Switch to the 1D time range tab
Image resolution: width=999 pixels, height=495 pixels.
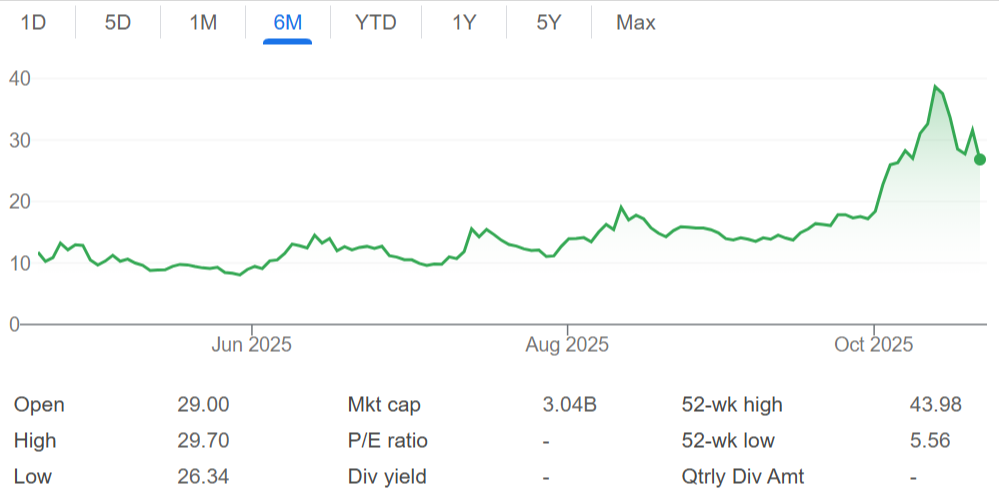click(34, 22)
